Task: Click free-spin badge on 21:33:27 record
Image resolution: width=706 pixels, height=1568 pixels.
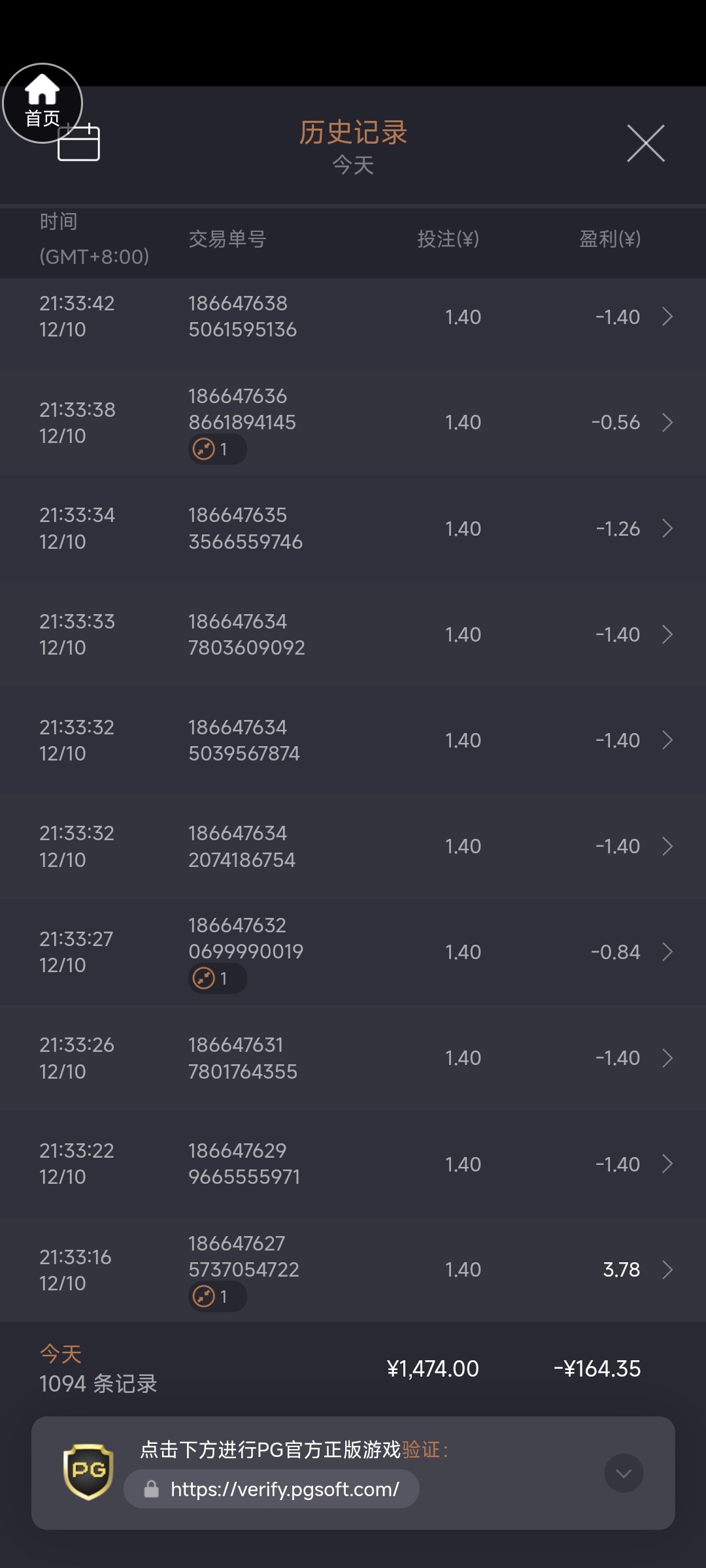Action: tap(217, 979)
